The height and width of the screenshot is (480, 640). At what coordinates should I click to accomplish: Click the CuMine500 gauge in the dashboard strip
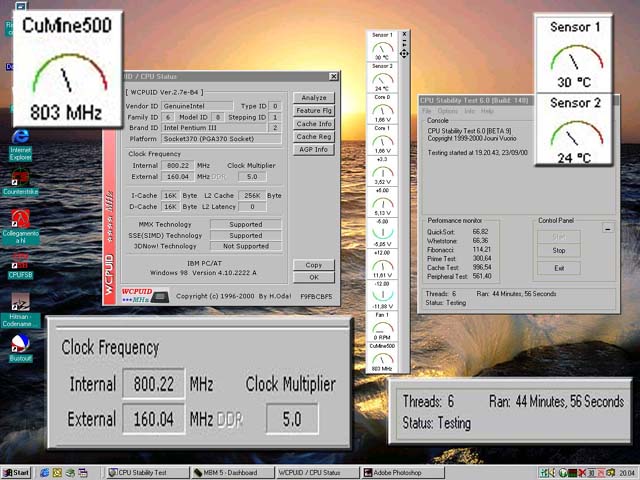click(x=382, y=357)
